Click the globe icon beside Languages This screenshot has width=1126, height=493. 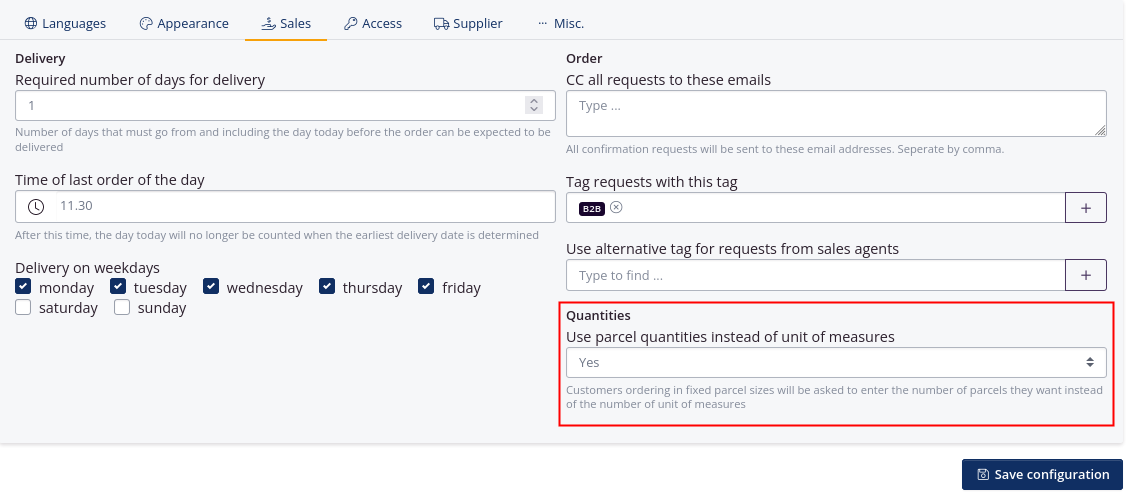pos(30,23)
